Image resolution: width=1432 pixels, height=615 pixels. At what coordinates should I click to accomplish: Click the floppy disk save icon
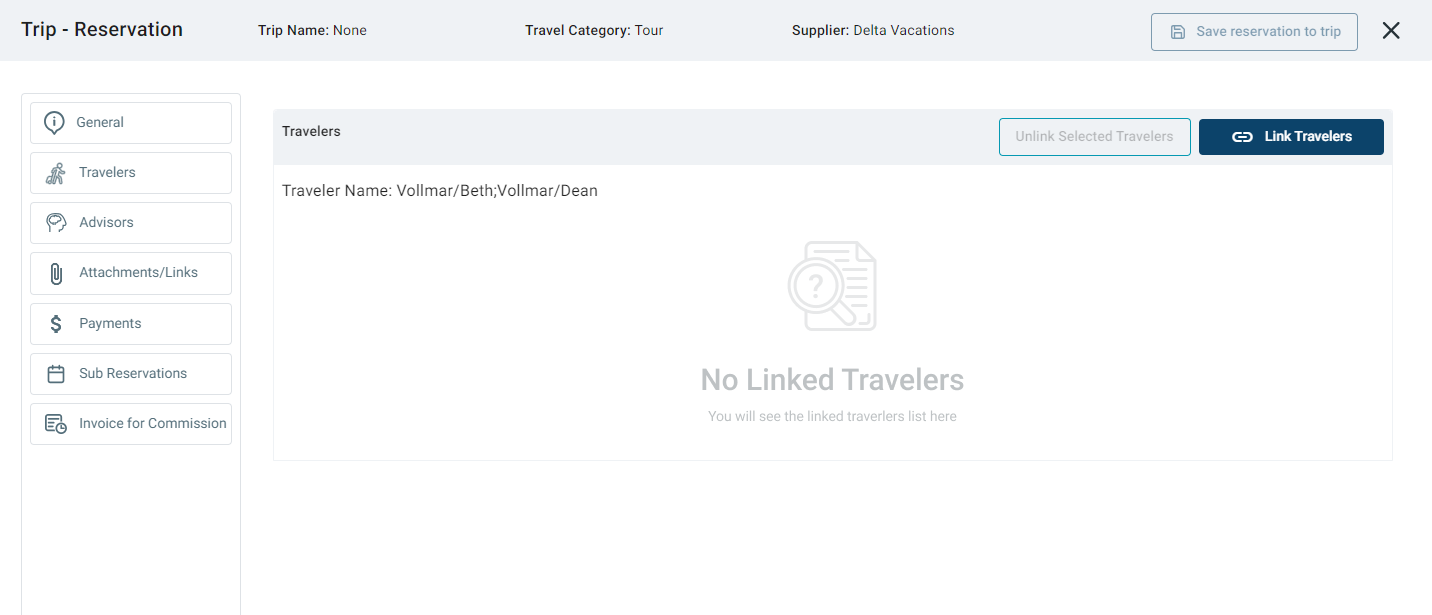point(1178,32)
